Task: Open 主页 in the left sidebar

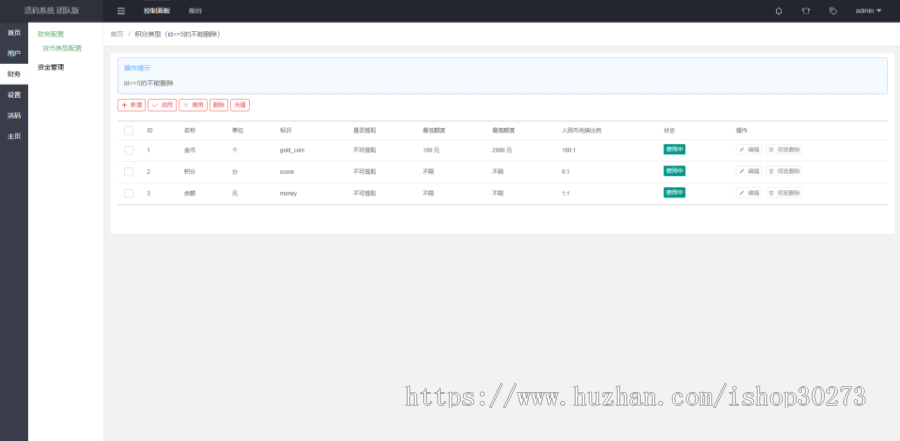Action: pyautogui.click(x=14, y=136)
